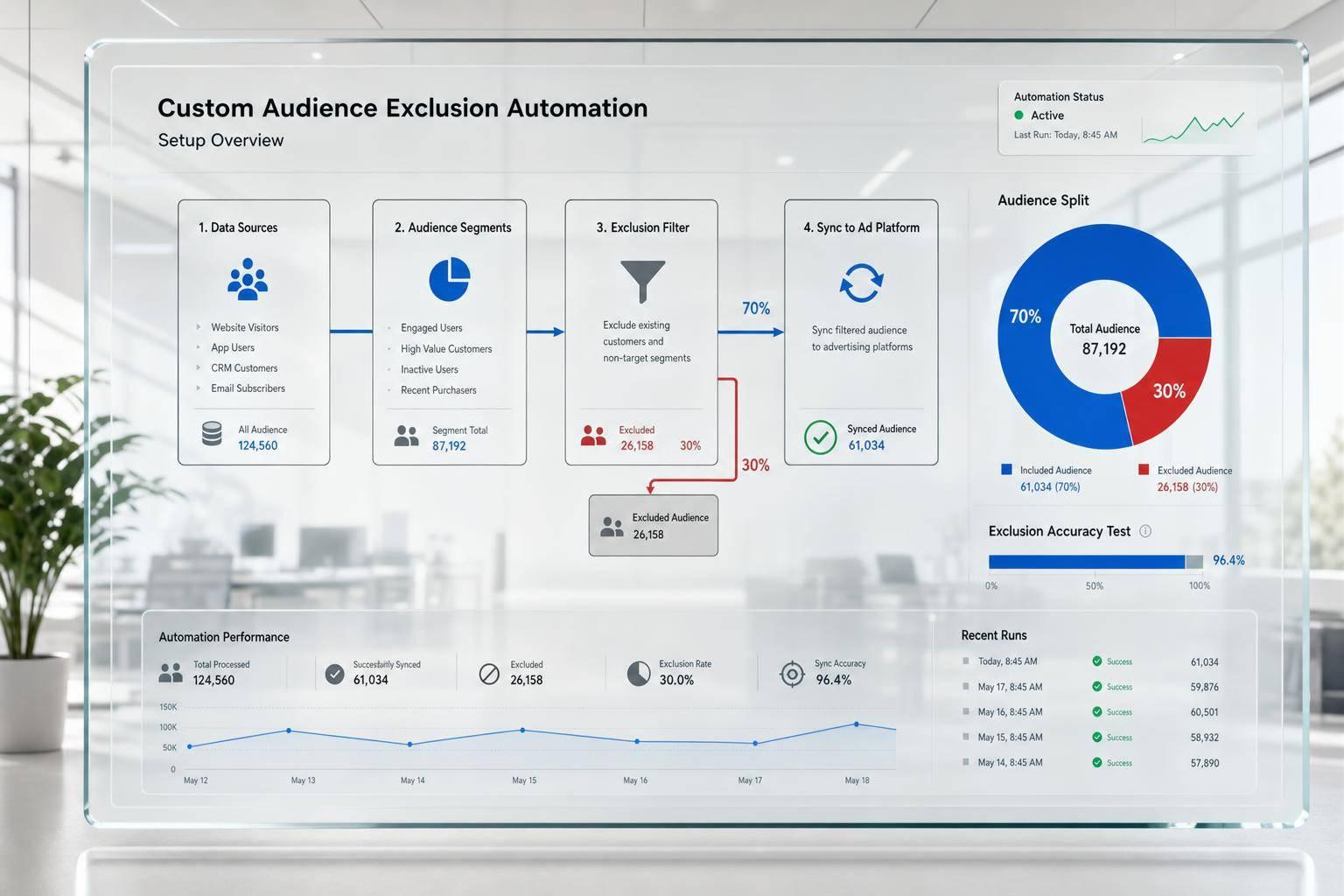Click the success icon for Today, 8:45 AM run
The width and height of the screenshot is (1344, 896).
(1097, 661)
